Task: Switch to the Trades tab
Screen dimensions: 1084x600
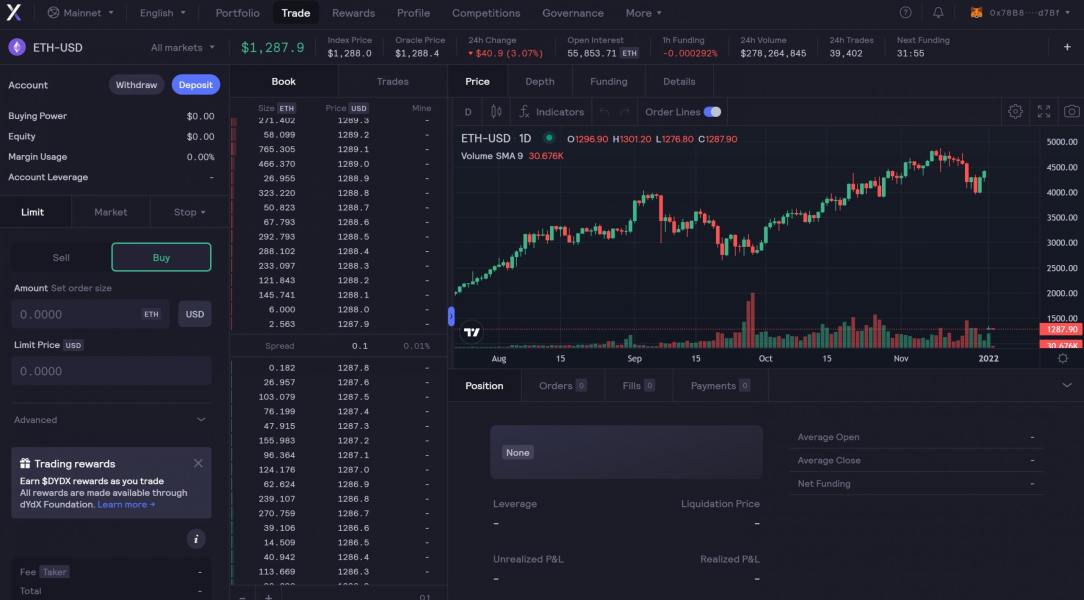Action: tap(393, 82)
